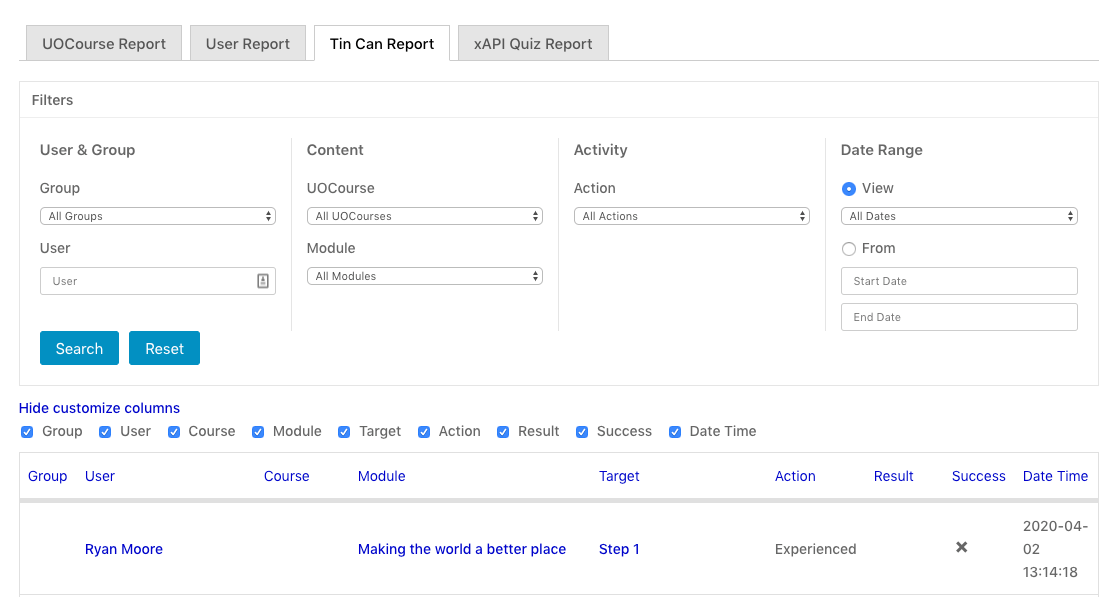The width and height of the screenshot is (1115, 597).
Task: Expand the All Modules dropdown
Action: [x=424, y=276]
